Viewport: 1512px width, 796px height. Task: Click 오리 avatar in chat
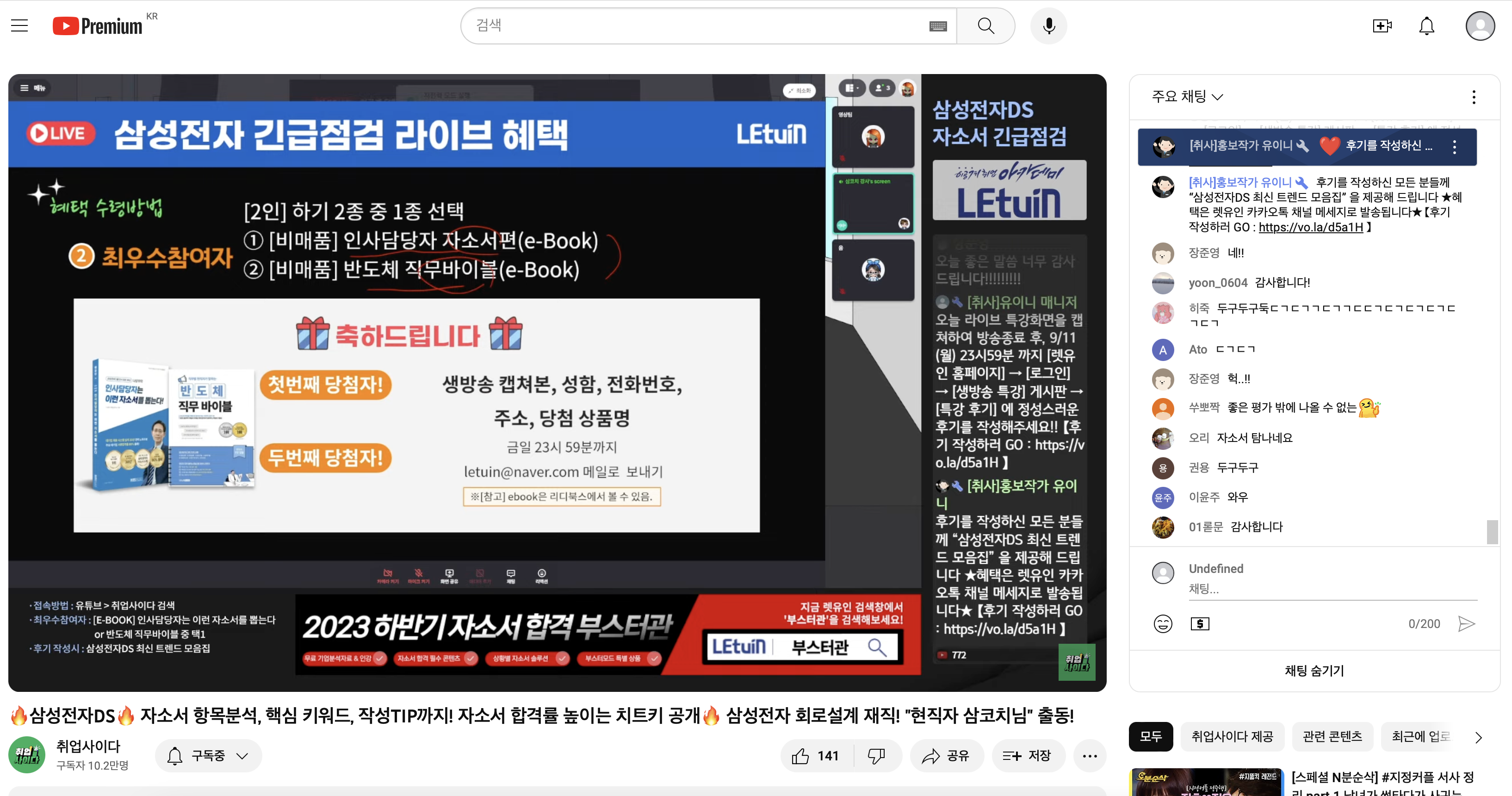pyautogui.click(x=1163, y=439)
